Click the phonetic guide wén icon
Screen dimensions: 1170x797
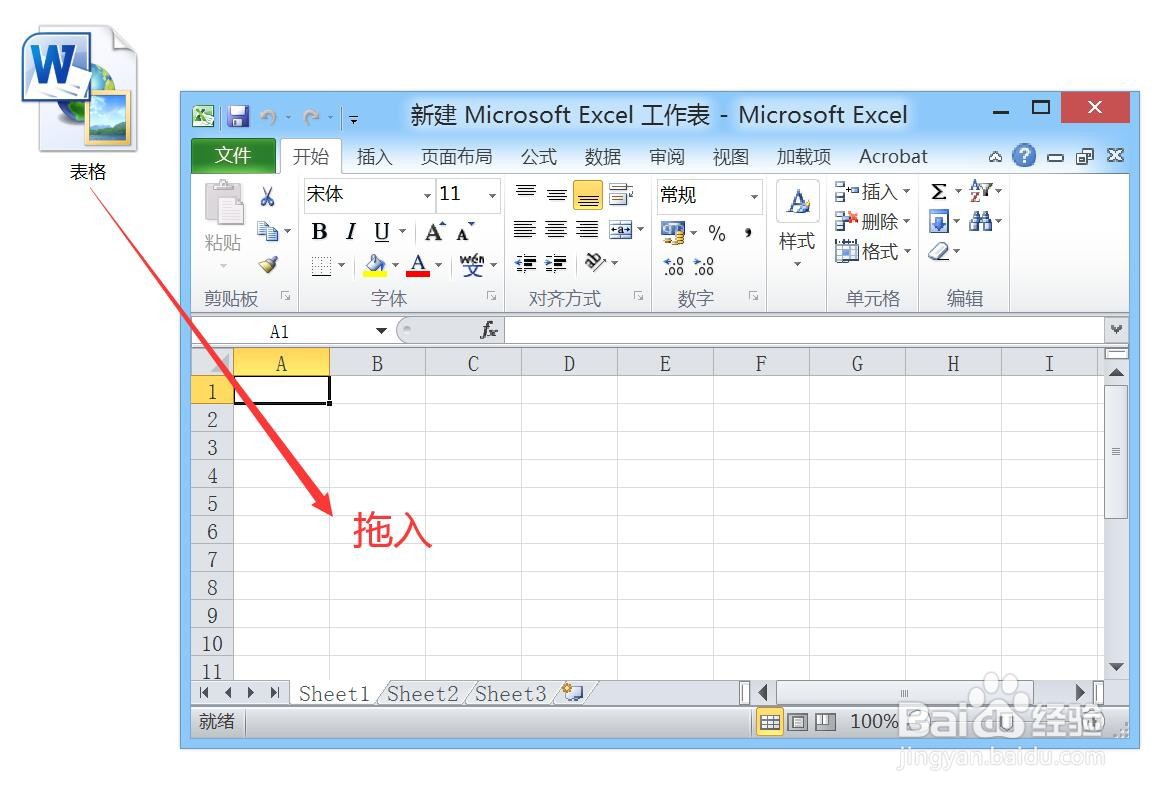click(x=472, y=265)
